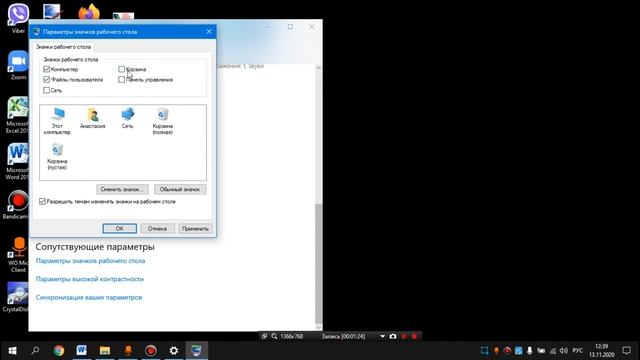The width and height of the screenshot is (640, 360).
Task: Open the Microsoft Word desktop shortcut
Action: pyautogui.click(x=18, y=162)
